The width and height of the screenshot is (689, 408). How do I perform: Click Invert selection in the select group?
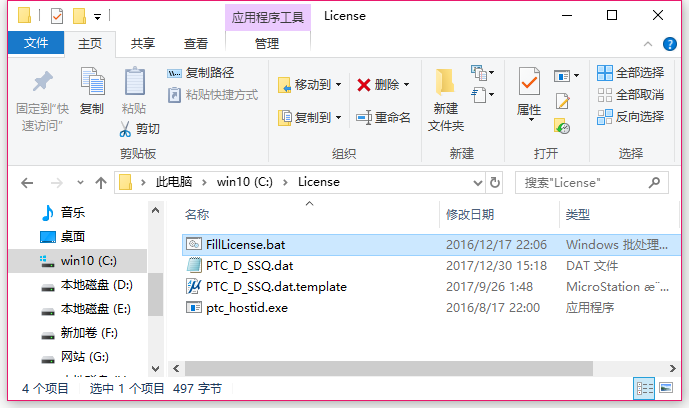click(630, 117)
